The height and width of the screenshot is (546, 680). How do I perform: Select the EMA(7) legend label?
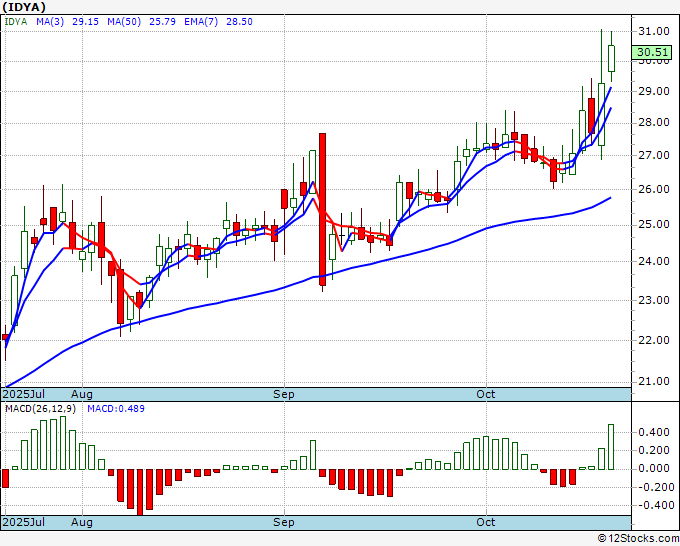pos(201,22)
